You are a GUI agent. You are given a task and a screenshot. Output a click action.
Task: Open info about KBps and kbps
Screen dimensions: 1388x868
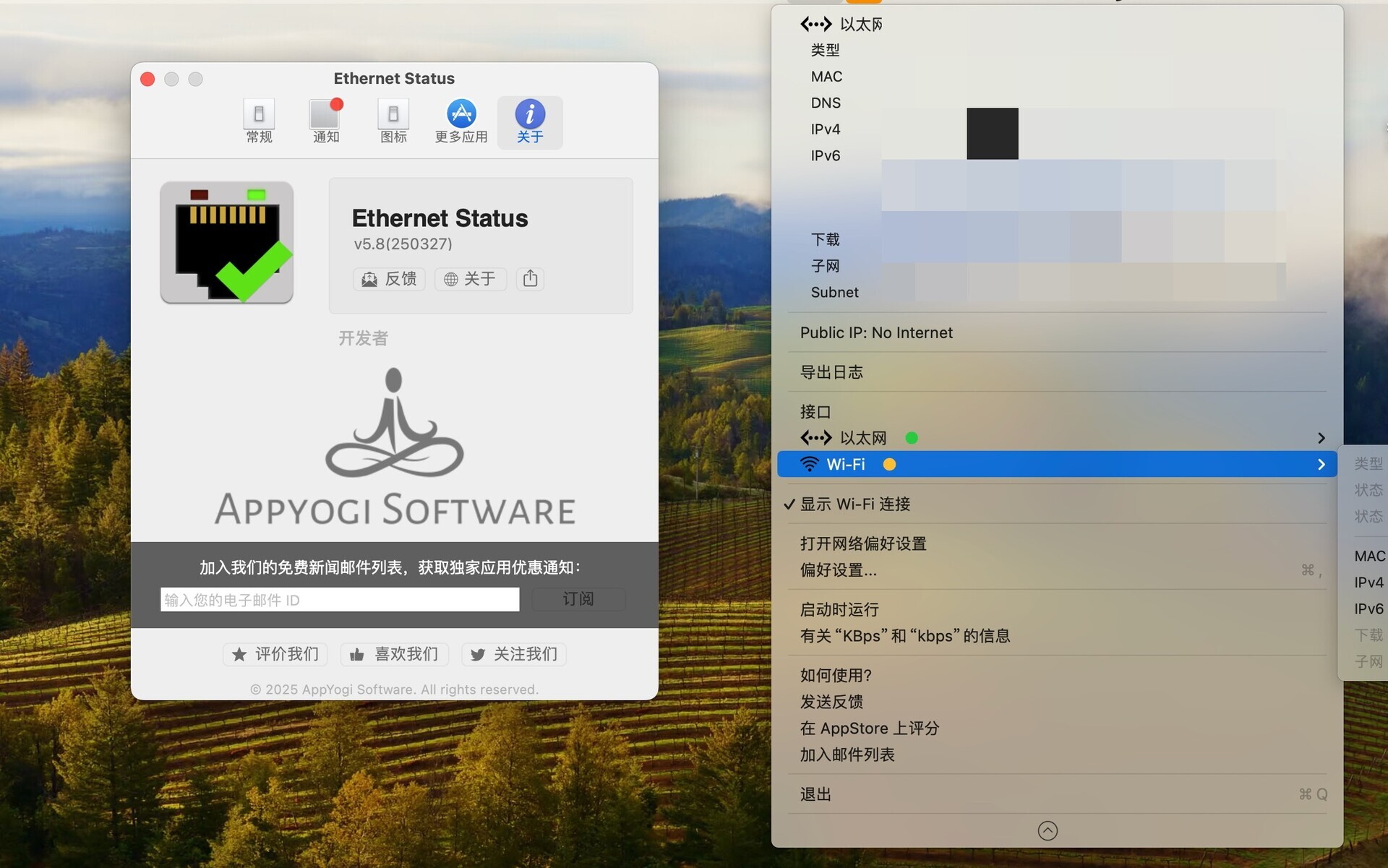pyautogui.click(x=1057, y=635)
